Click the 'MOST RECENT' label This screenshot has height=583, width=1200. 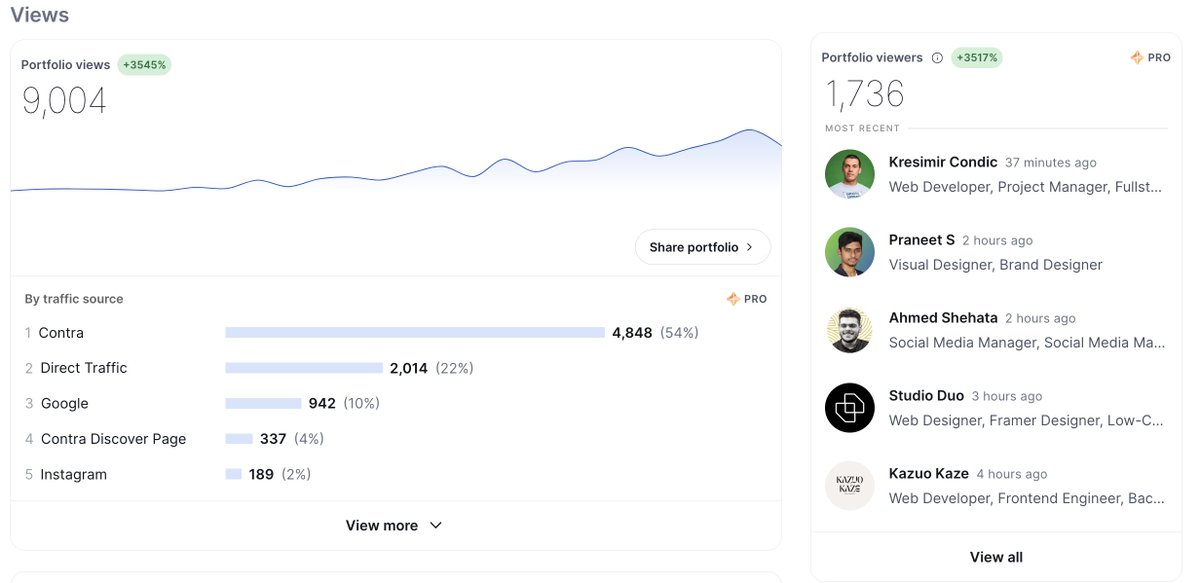pyautogui.click(x=862, y=128)
